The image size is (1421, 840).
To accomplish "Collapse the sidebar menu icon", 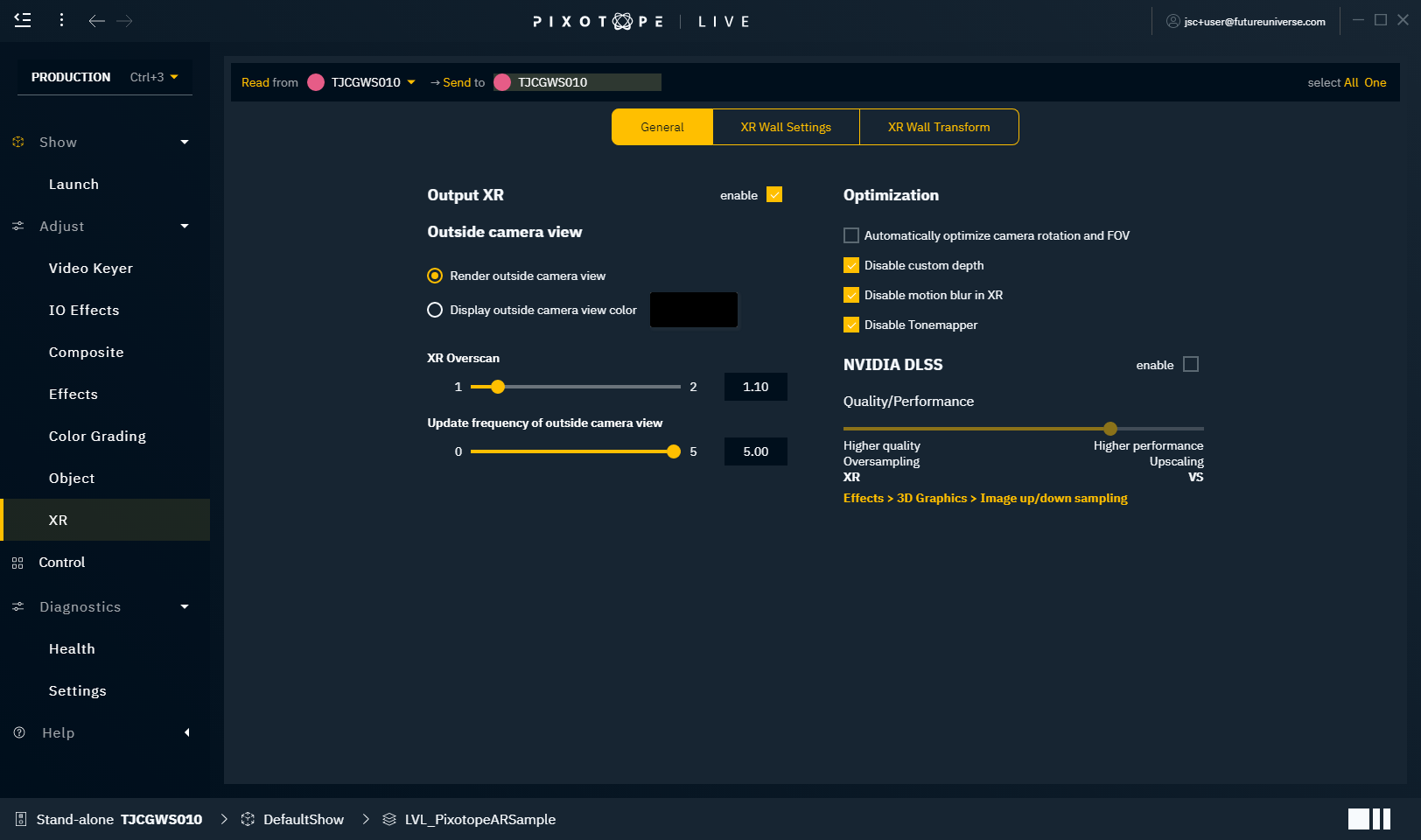I will click(x=23, y=20).
